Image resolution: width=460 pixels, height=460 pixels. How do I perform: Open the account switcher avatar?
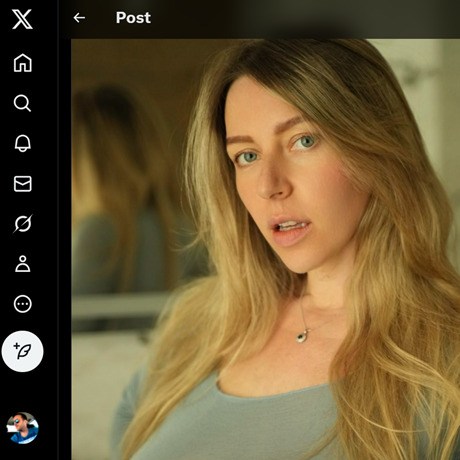(23, 428)
